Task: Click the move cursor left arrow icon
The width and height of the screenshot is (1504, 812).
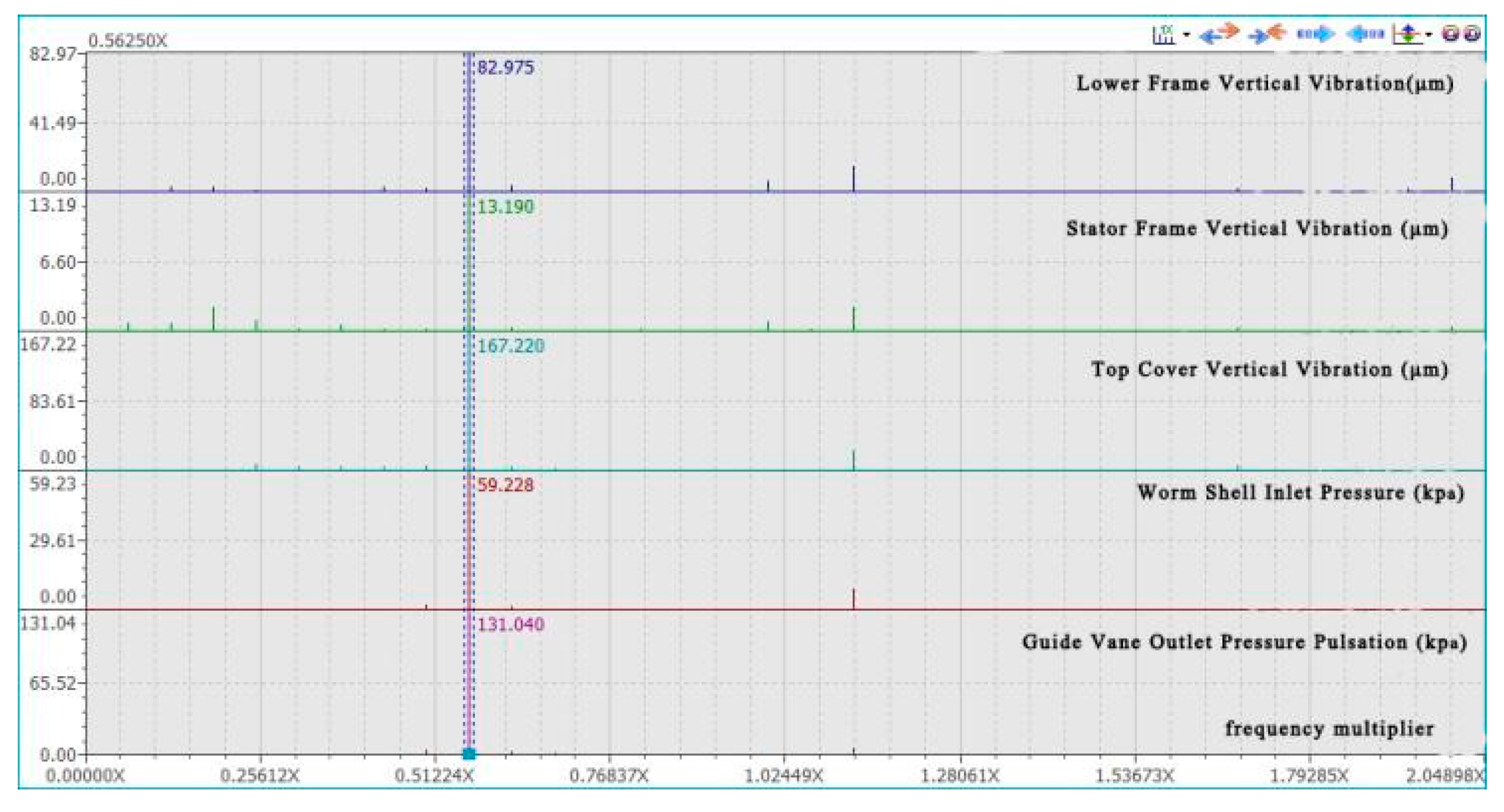Action: pyautogui.click(x=1364, y=34)
